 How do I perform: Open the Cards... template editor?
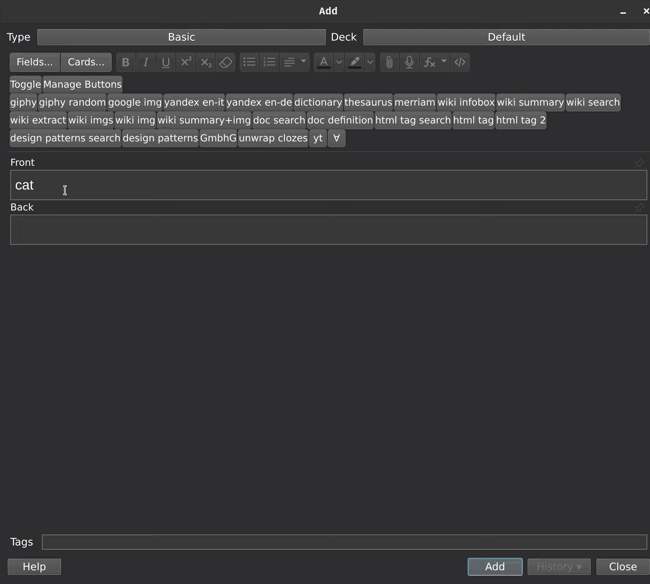pos(86,62)
